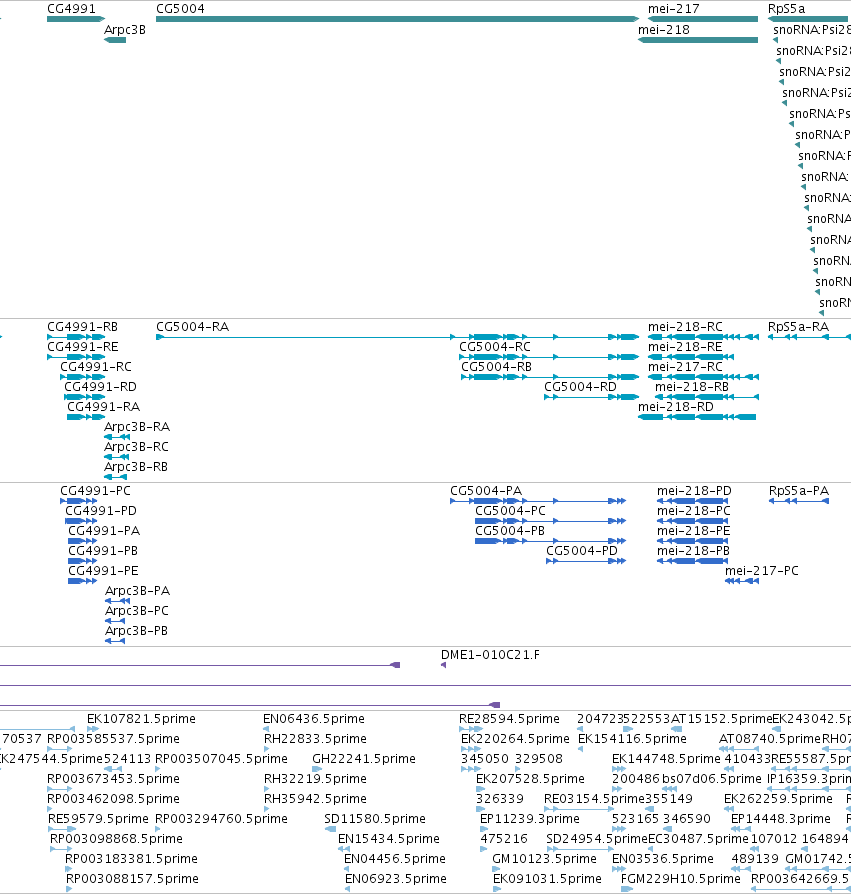Select EST EN06923.5prime
The image size is (851, 894).
396,879
